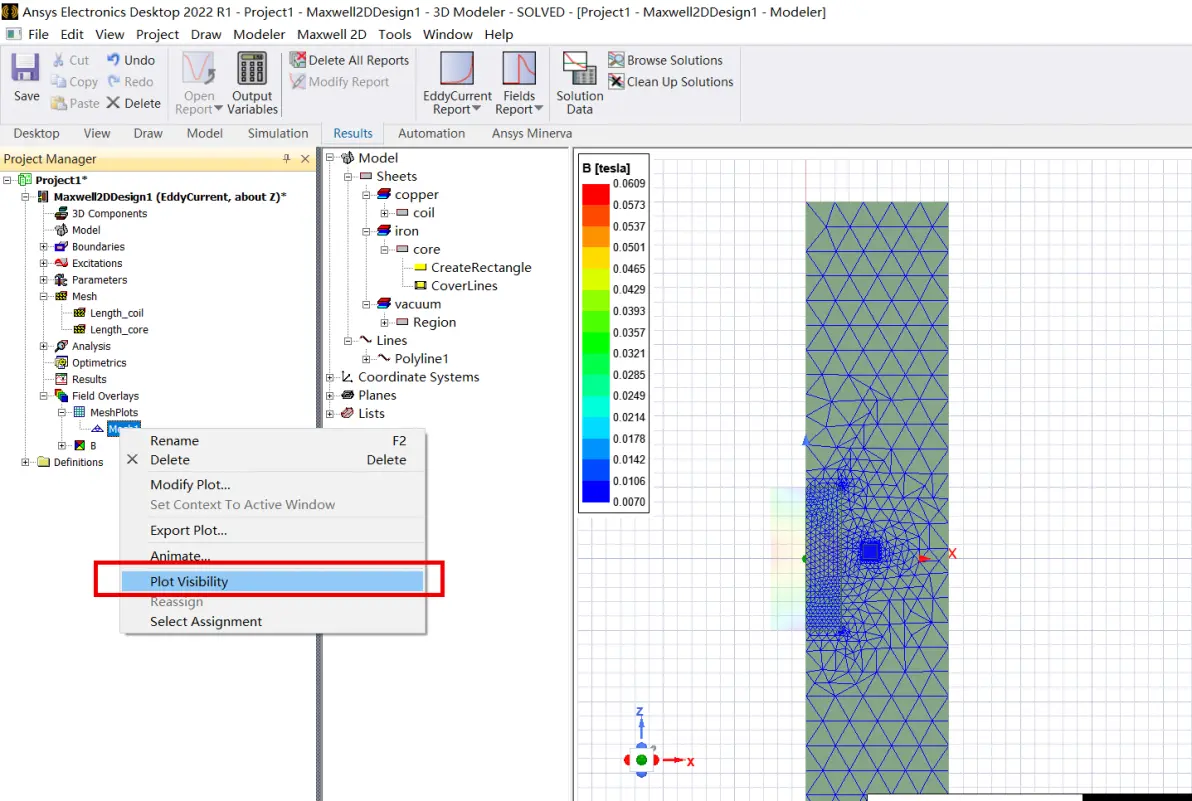Collapse the Mesh node in project tree
The image size is (1192, 801).
coord(44,296)
